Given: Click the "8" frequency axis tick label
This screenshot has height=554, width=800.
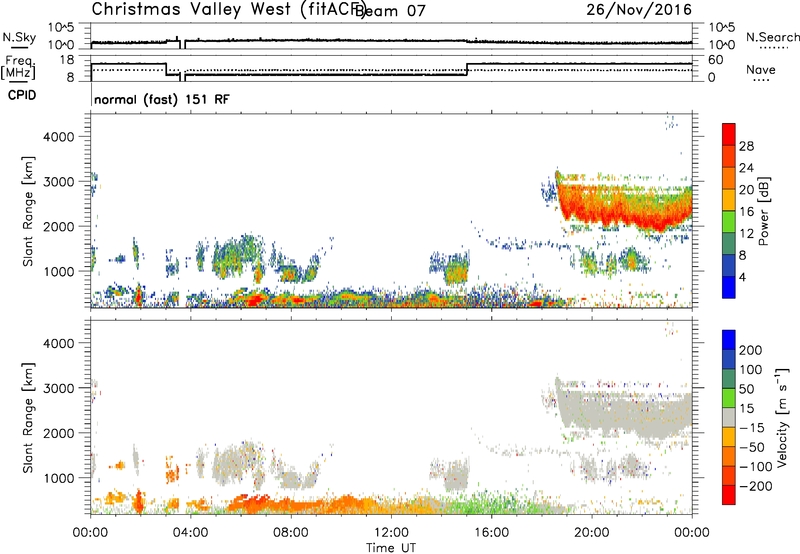Looking at the screenshot, I should pos(70,77).
